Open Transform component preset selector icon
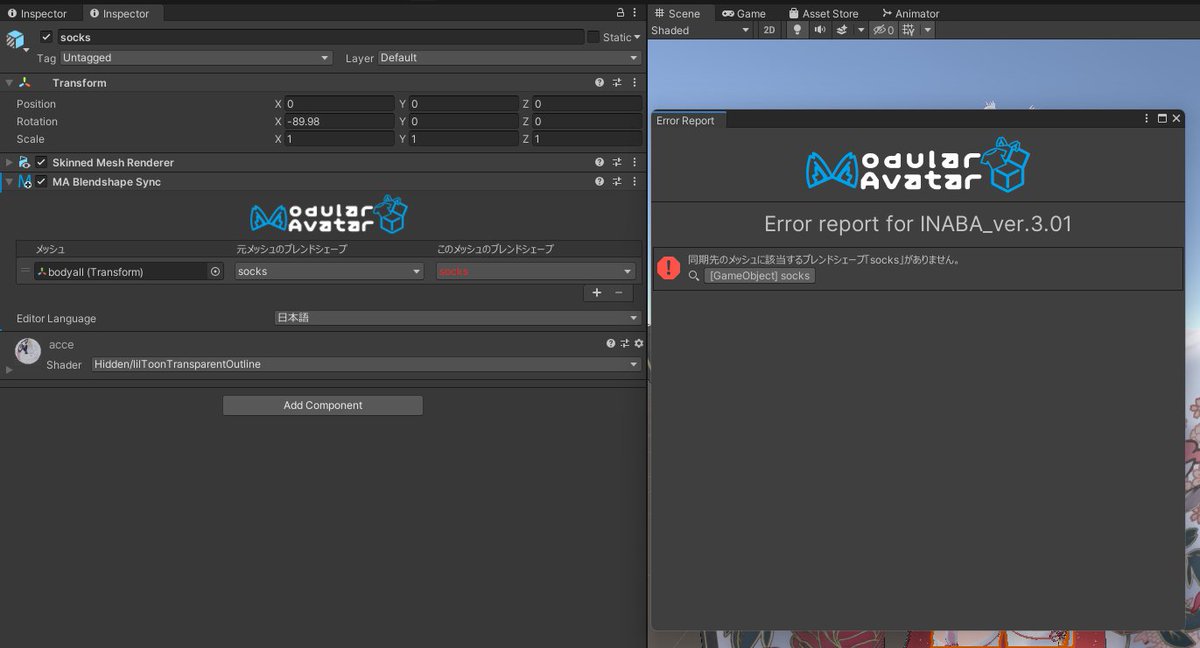Image resolution: width=1200 pixels, height=648 pixels. click(617, 83)
